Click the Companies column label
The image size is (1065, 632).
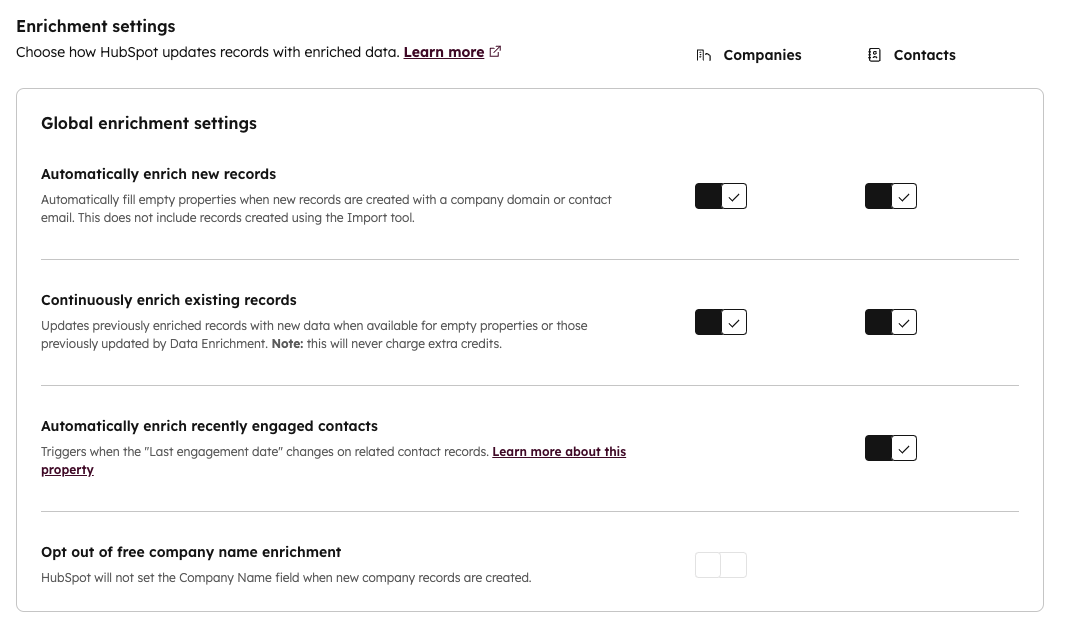(762, 56)
